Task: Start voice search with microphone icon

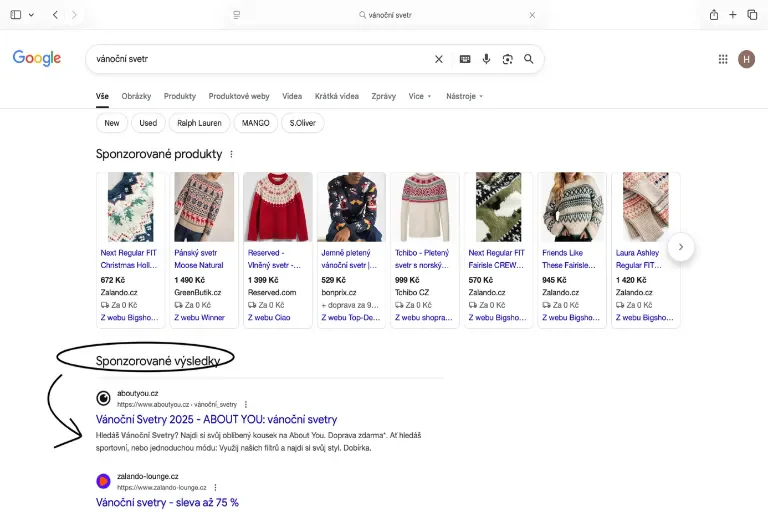Action: pos(486,59)
